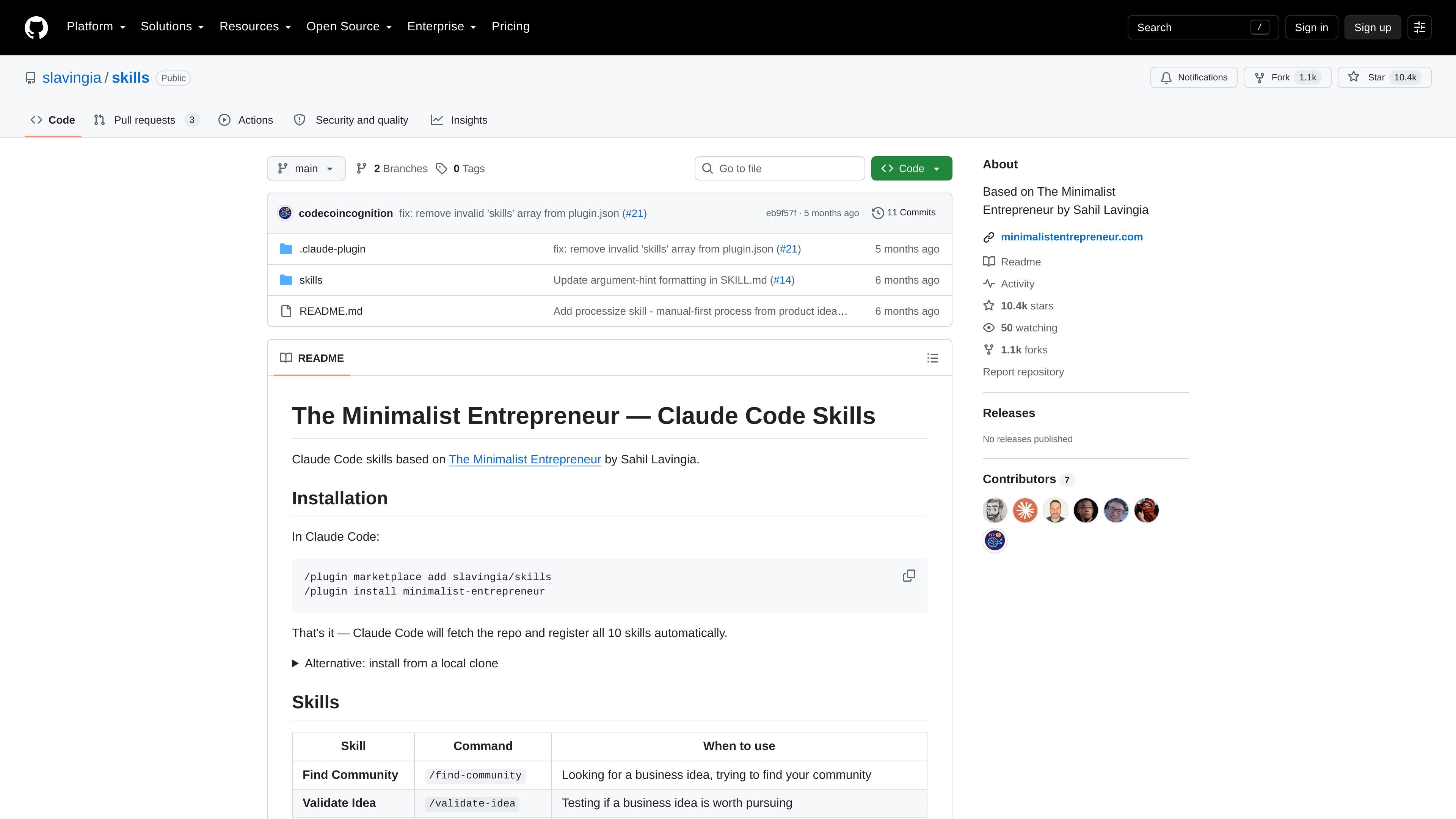Open the README outline list icon

click(x=933, y=358)
